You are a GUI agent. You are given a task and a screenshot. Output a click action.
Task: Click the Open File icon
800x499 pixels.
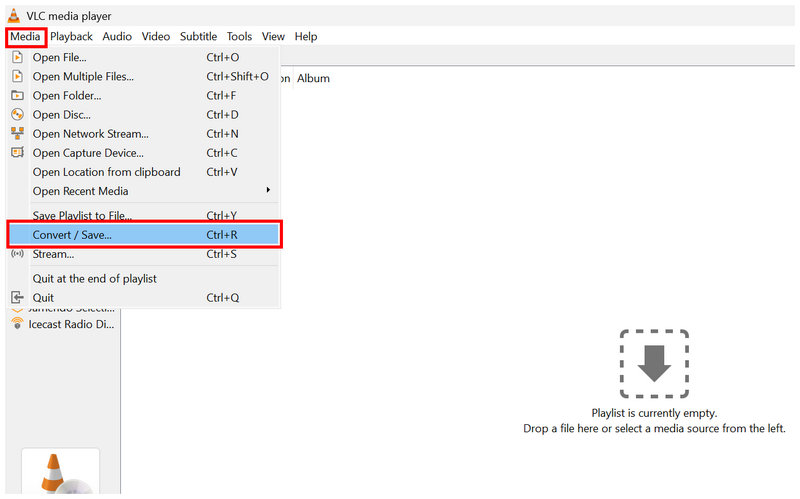click(x=17, y=57)
